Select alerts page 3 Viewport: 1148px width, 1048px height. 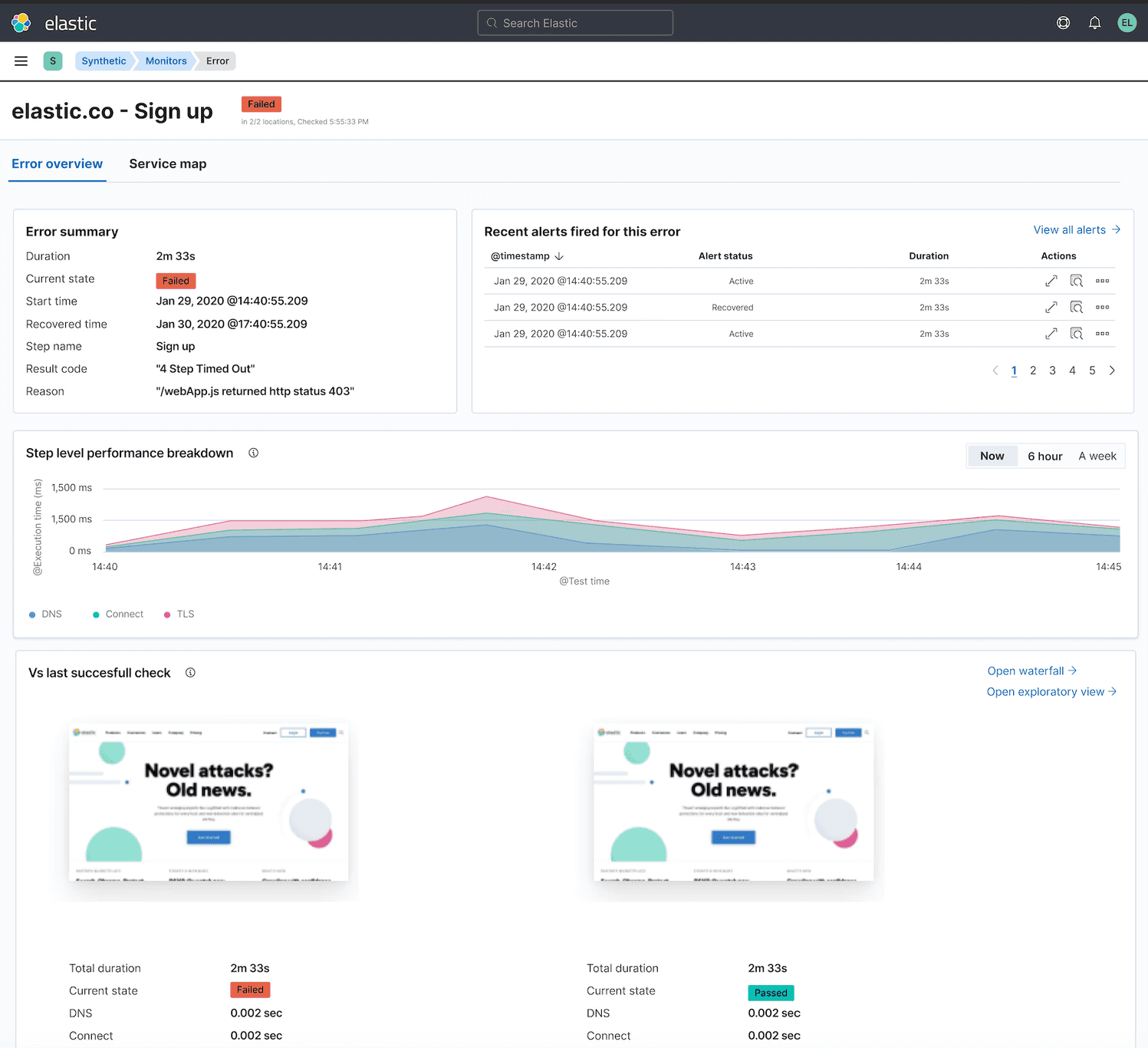1052,371
